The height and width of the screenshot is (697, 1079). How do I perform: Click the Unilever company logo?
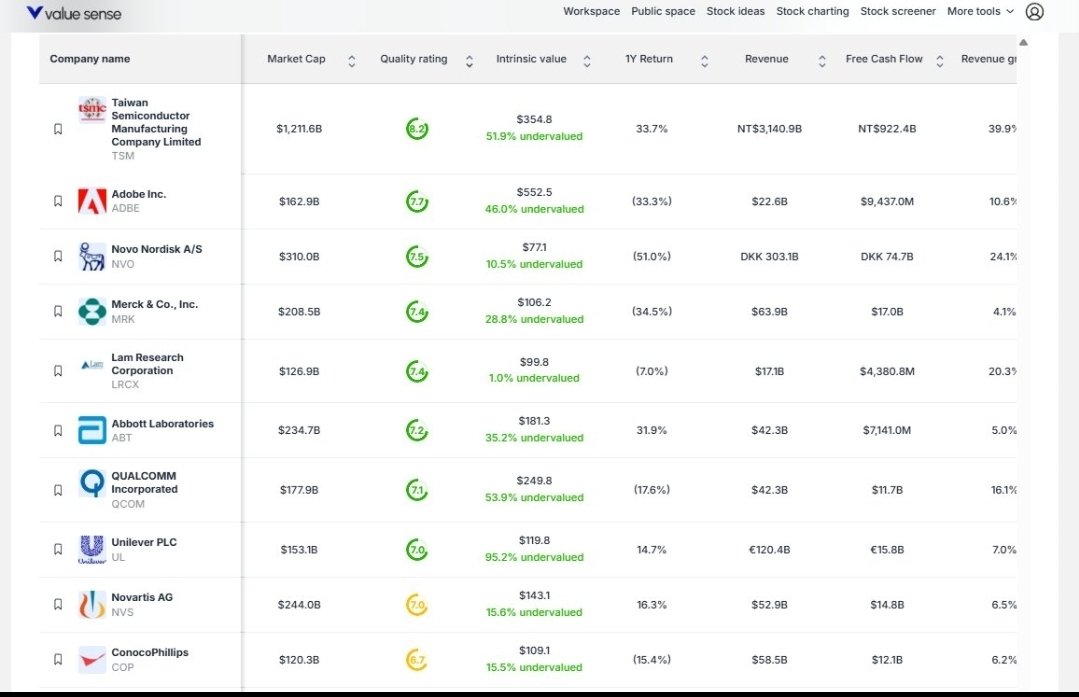(x=92, y=549)
